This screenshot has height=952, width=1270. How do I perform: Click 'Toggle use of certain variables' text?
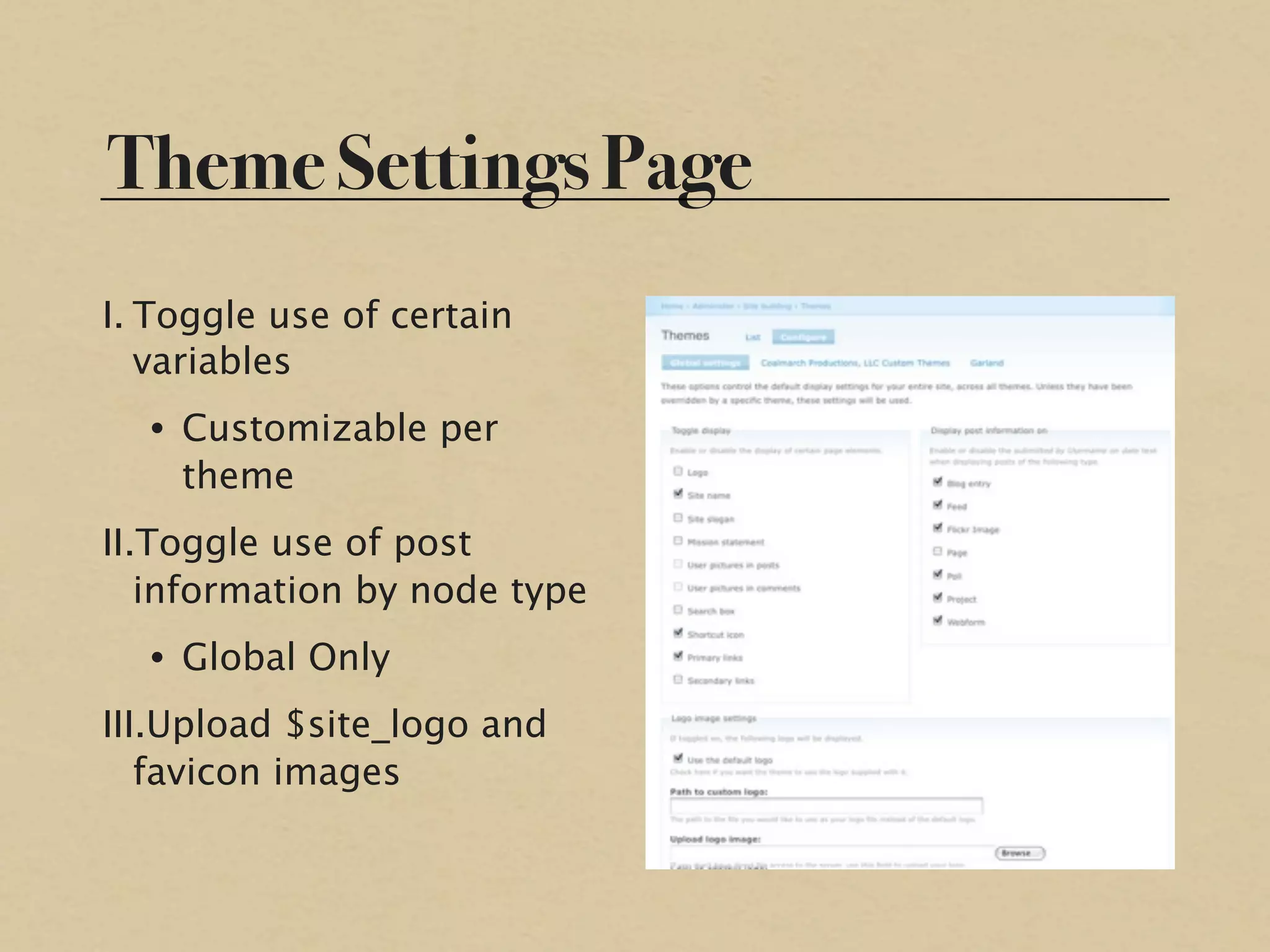coord(322,338)
